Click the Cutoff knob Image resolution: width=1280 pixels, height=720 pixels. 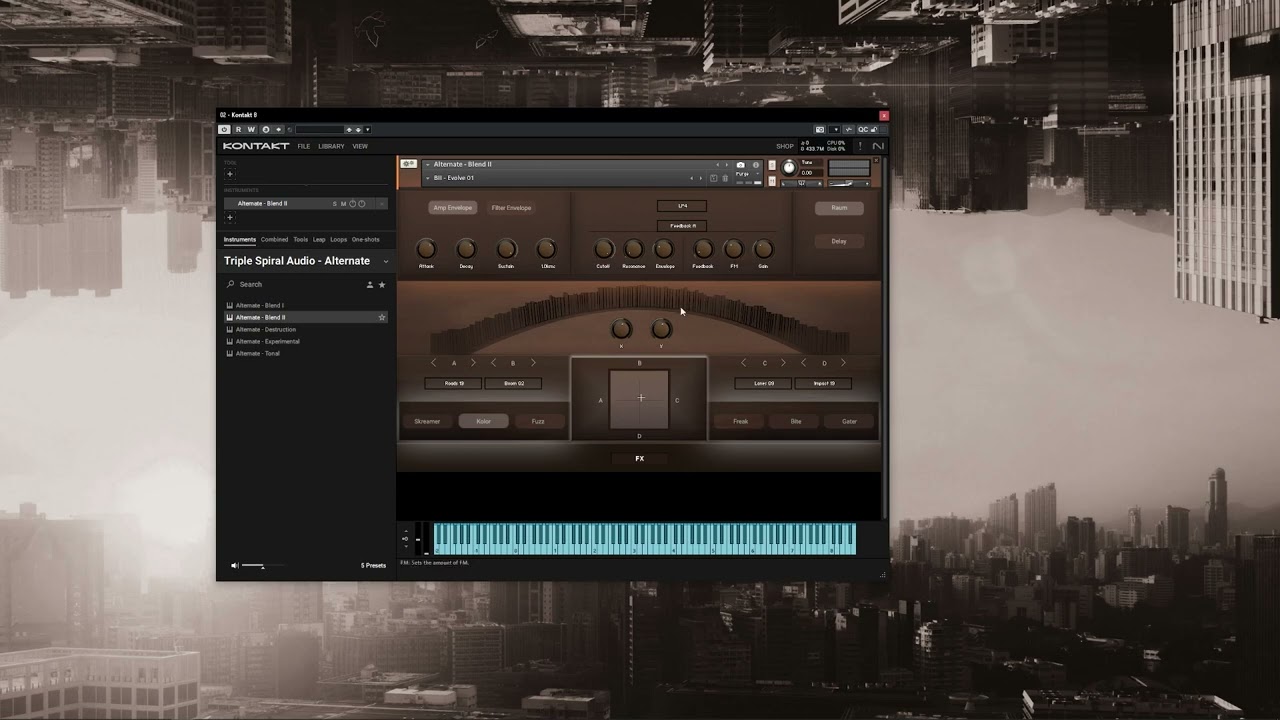[x=603, y=249]
